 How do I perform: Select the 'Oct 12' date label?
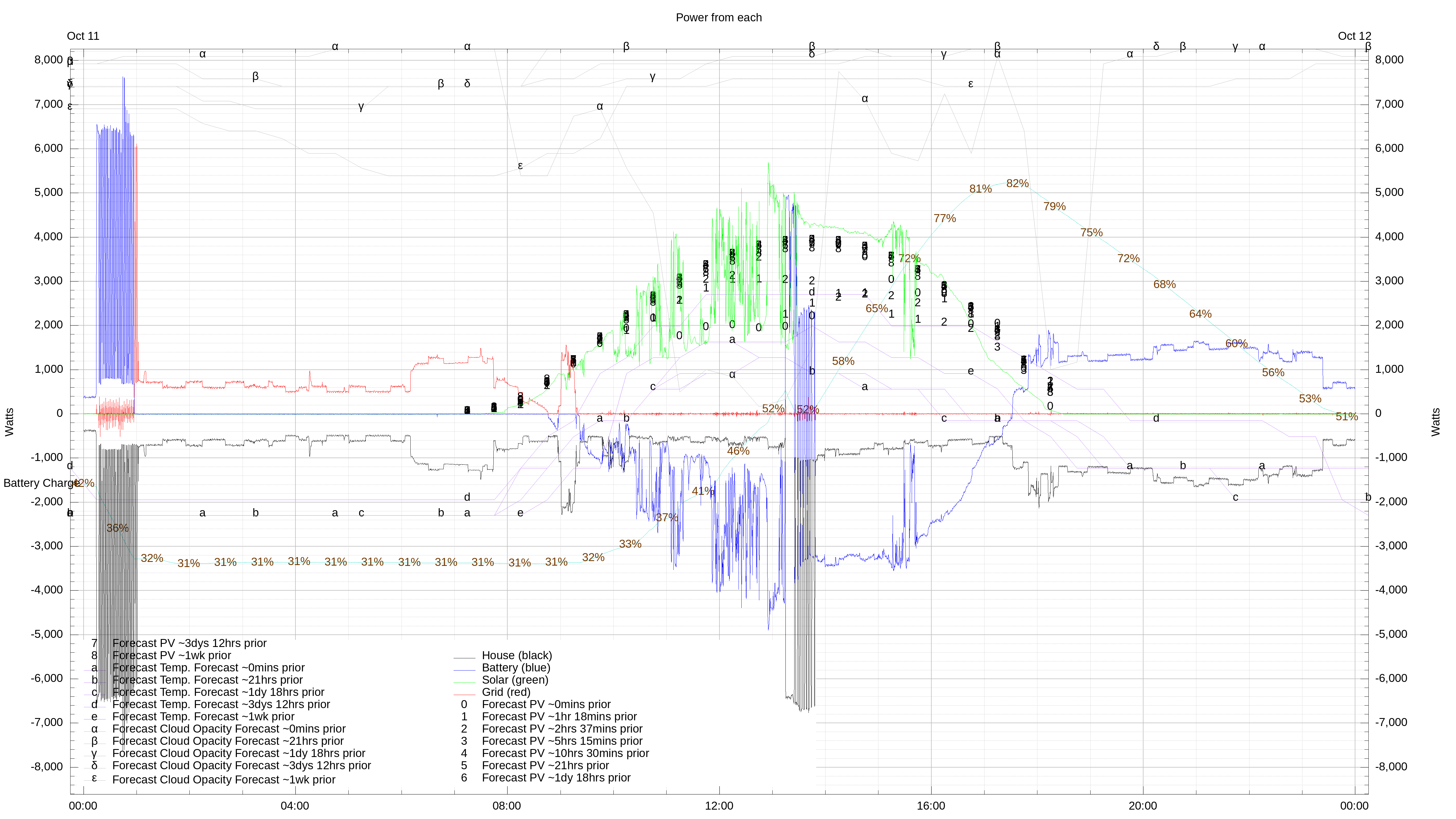click(1354, 36)
